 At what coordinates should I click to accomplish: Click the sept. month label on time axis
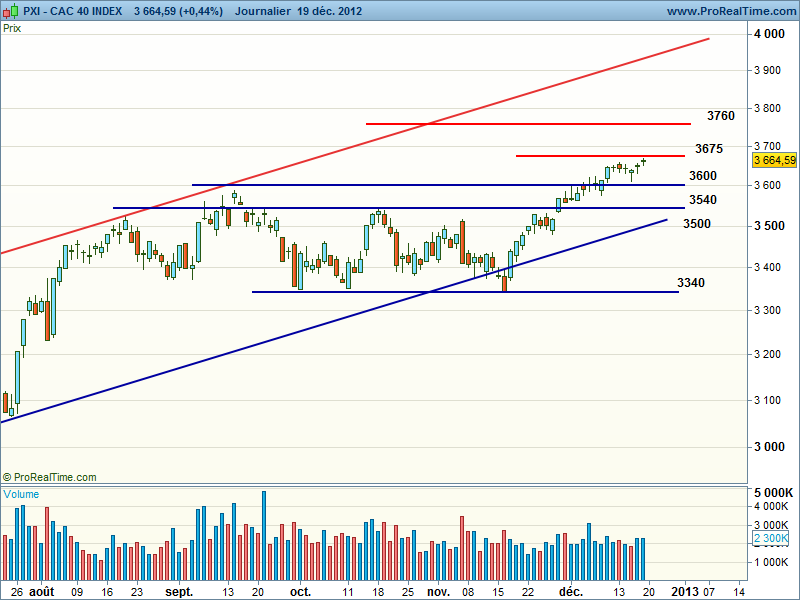[179, 591]
